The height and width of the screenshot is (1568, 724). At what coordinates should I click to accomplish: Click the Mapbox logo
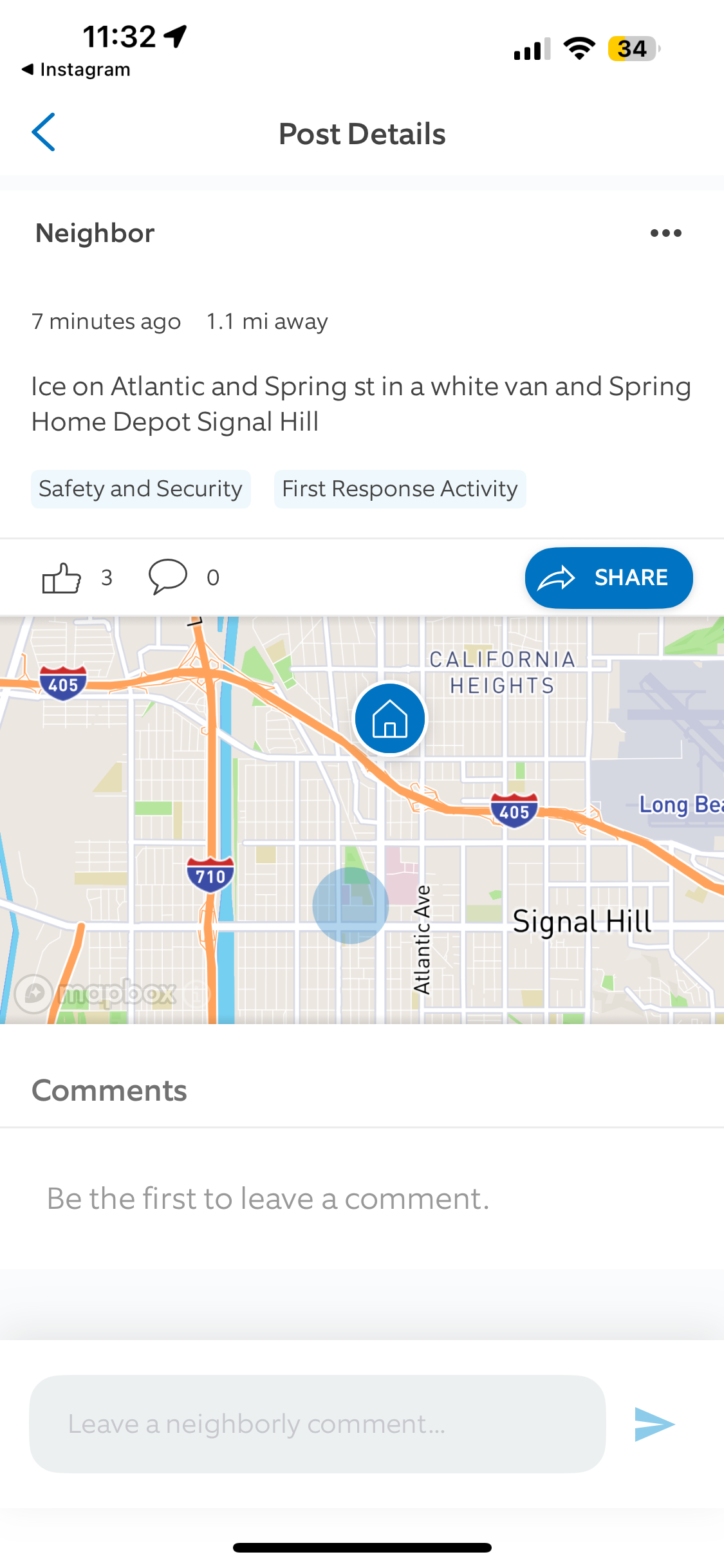click(97, 993)
